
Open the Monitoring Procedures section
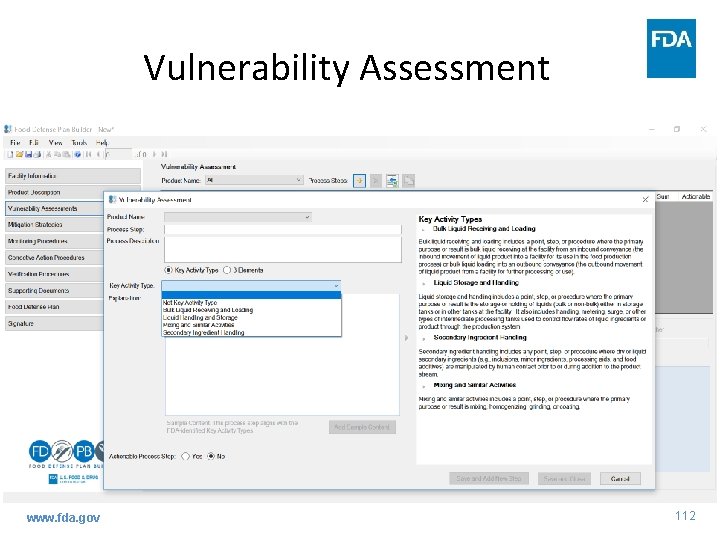[55, 241]
